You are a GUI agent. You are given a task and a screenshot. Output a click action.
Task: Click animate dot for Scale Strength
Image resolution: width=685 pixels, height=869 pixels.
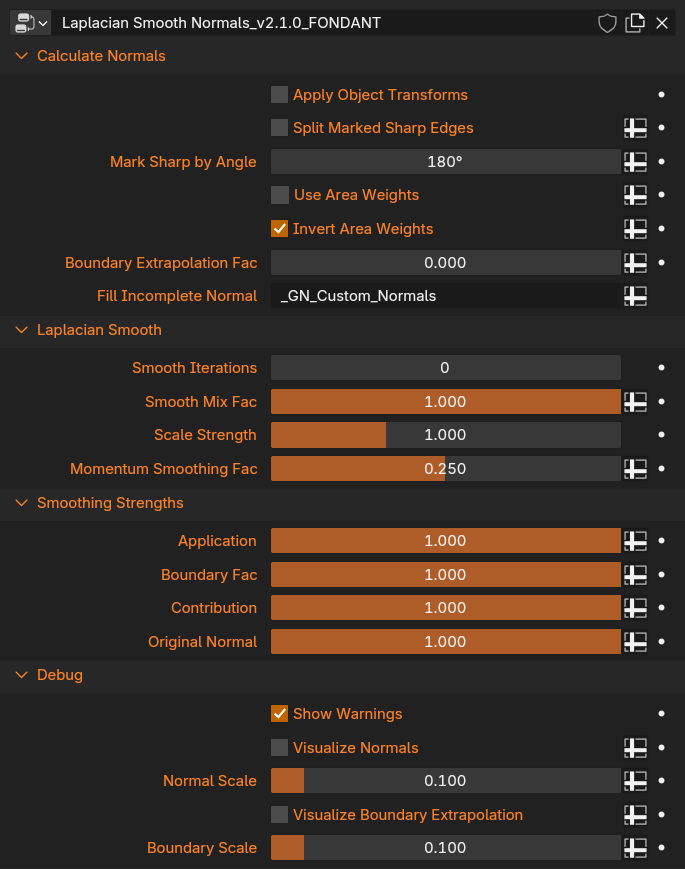coord(661,435)
